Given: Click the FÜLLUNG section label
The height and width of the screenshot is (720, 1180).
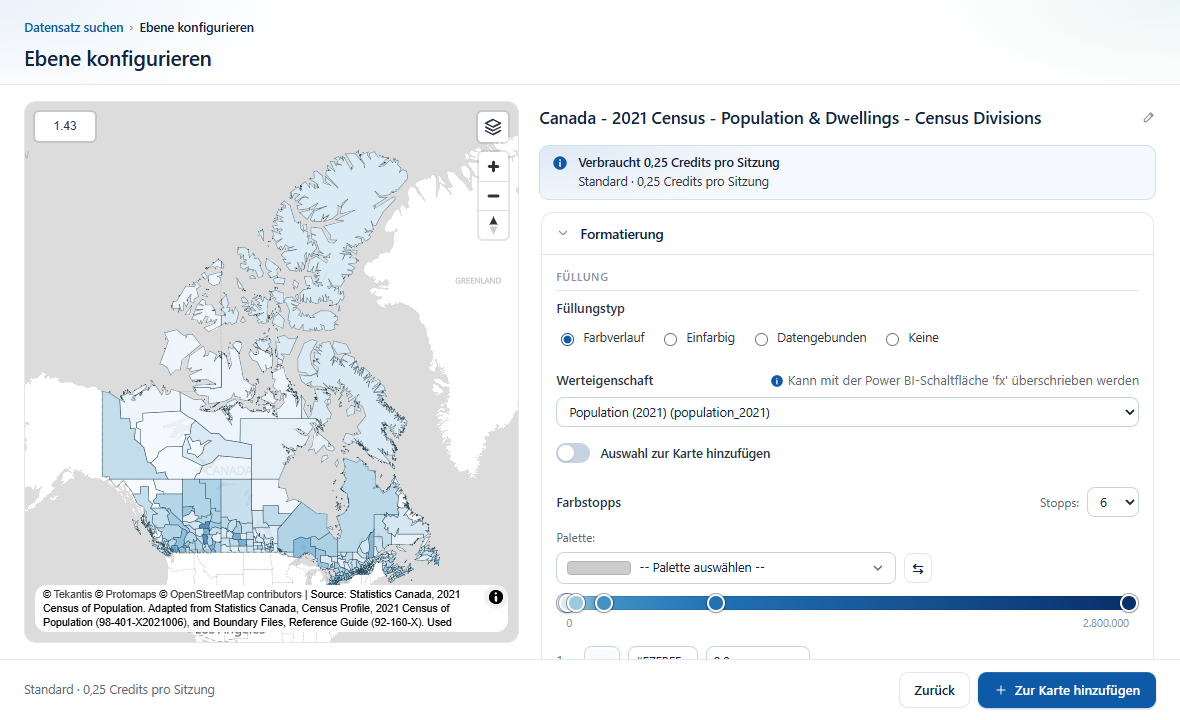Looking at the screenshot, I should pyautogui.click(x=582, y=277).
